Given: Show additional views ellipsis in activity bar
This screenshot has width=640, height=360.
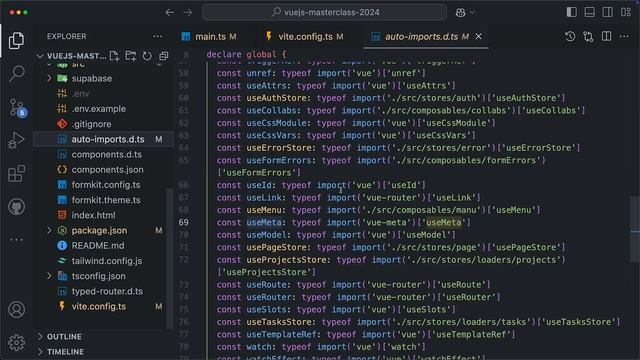Looking at the screenshot, I should tap(16, 240).
